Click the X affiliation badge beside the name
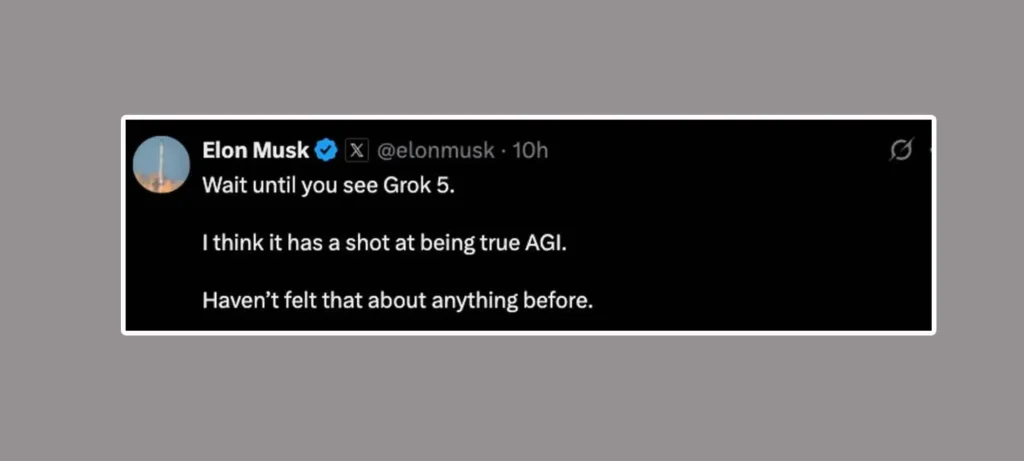The image size is (1024, 461). 357,151
